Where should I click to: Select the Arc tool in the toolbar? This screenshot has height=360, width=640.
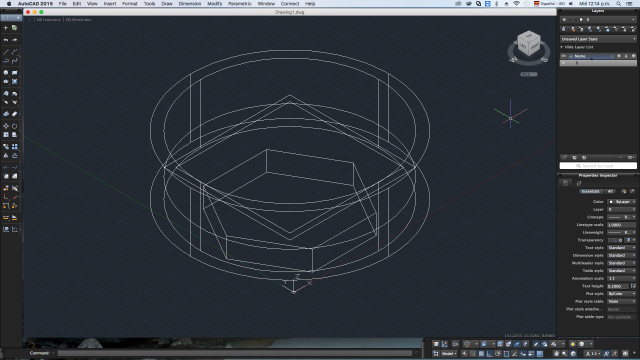click(x=15, y=52)
